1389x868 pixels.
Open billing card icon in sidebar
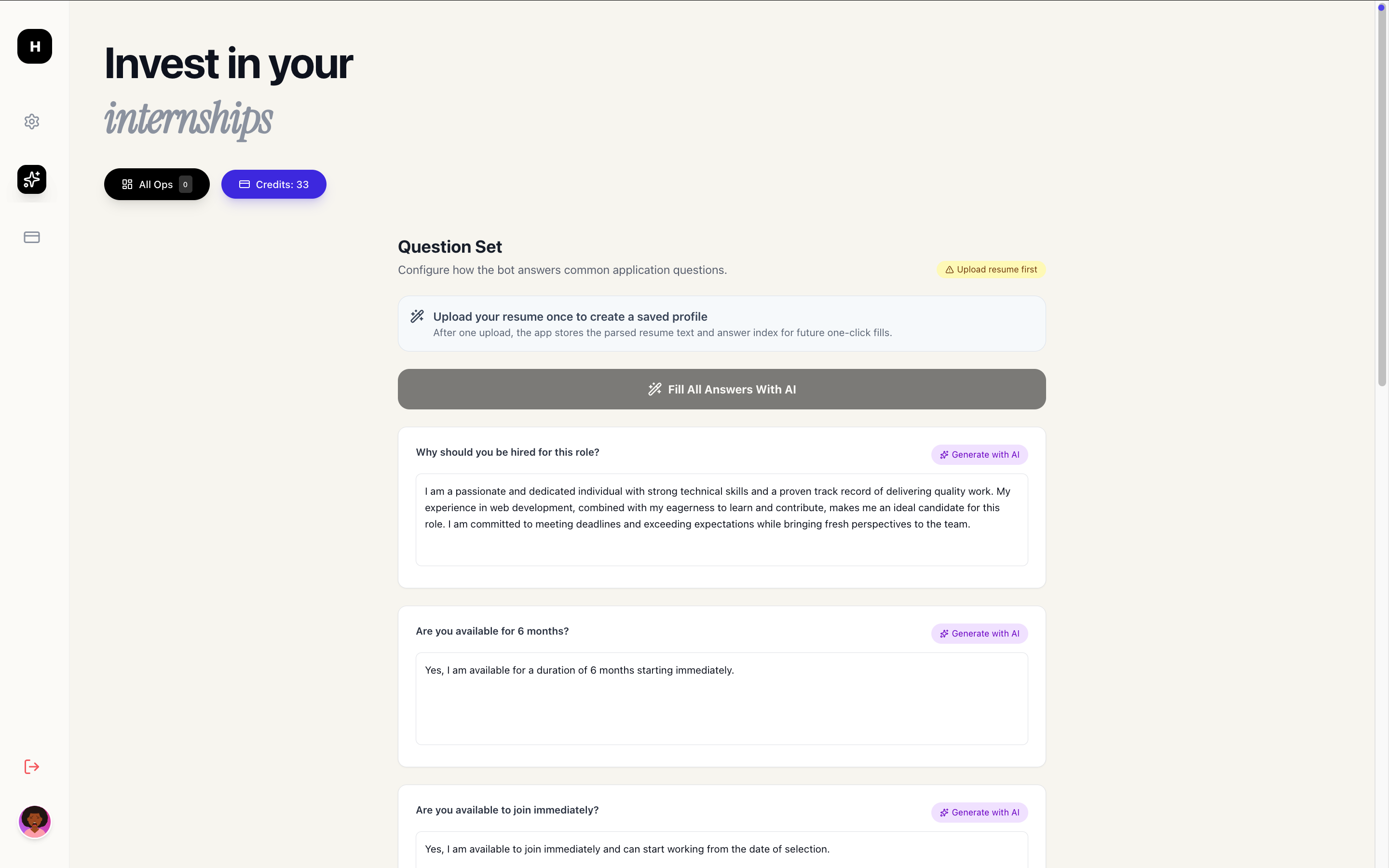[31, 237]
